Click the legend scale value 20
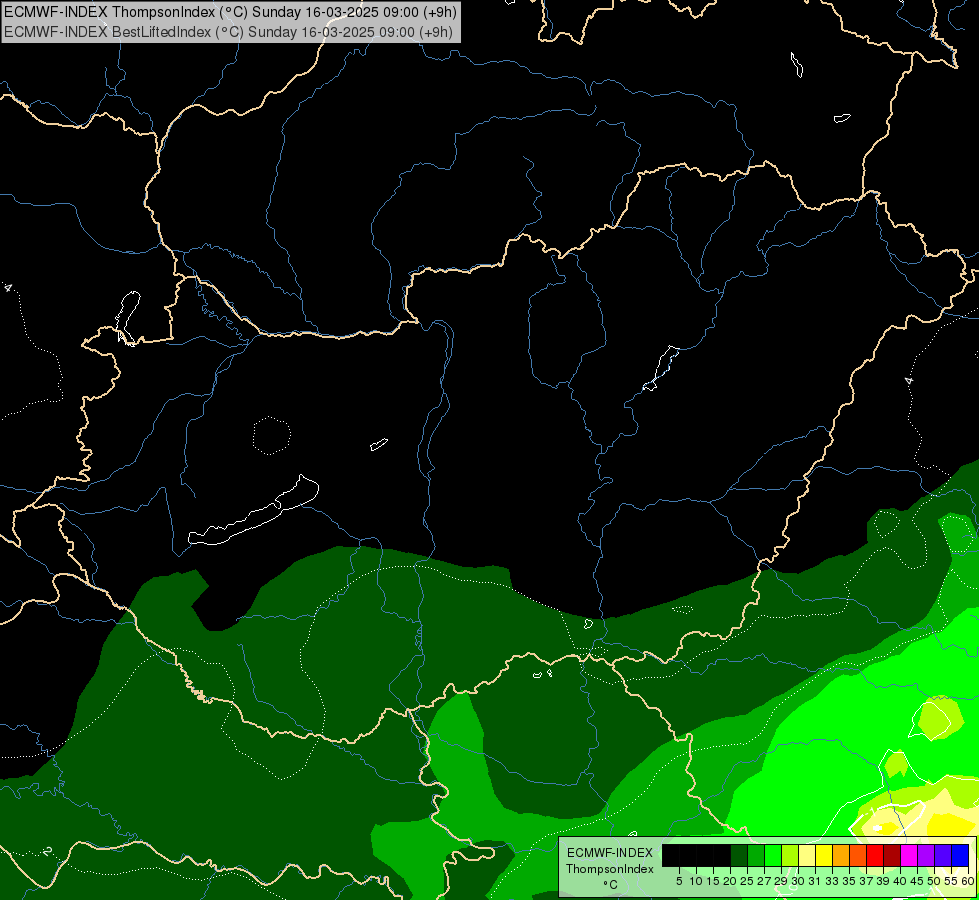Screen dimensions: 979x900 coord(730,881)
